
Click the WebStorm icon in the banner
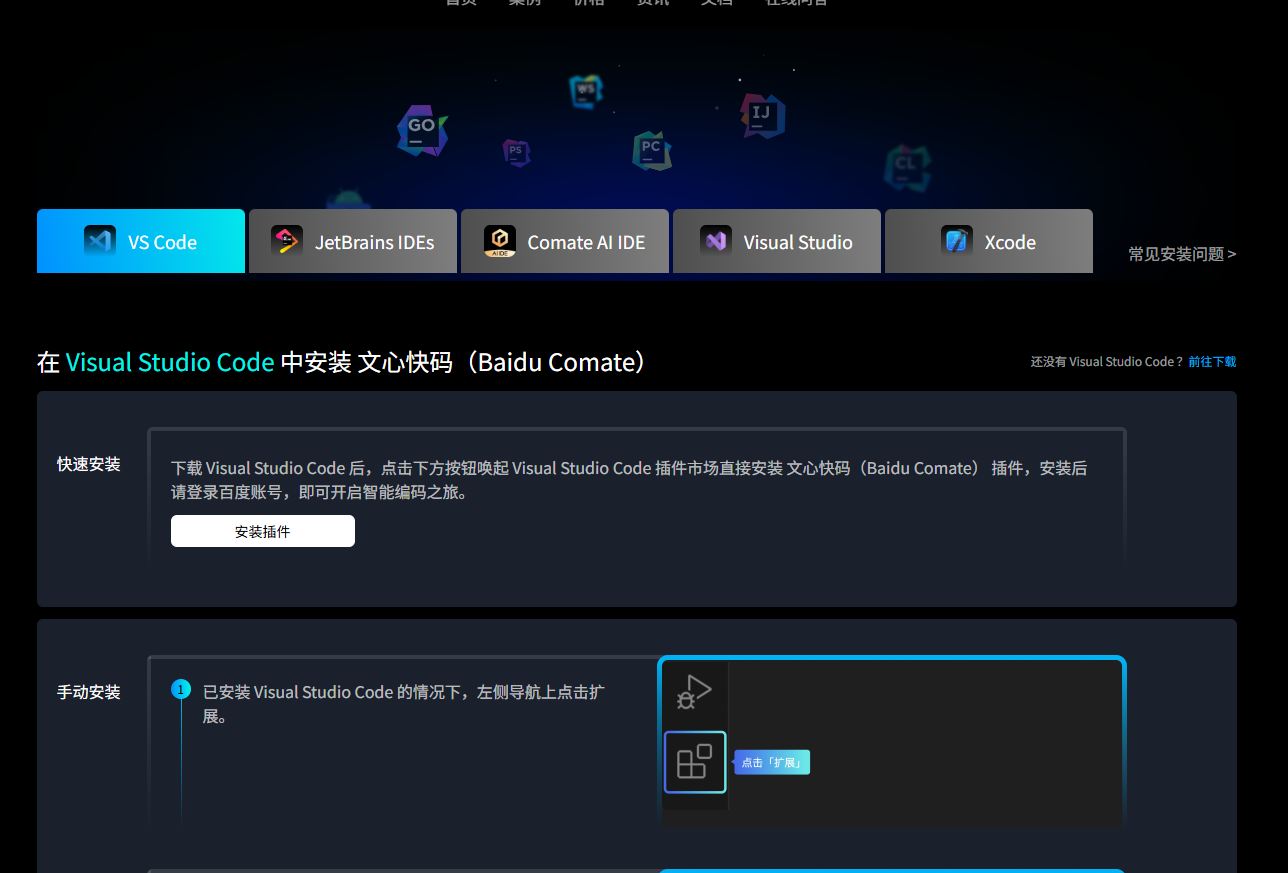585,90
